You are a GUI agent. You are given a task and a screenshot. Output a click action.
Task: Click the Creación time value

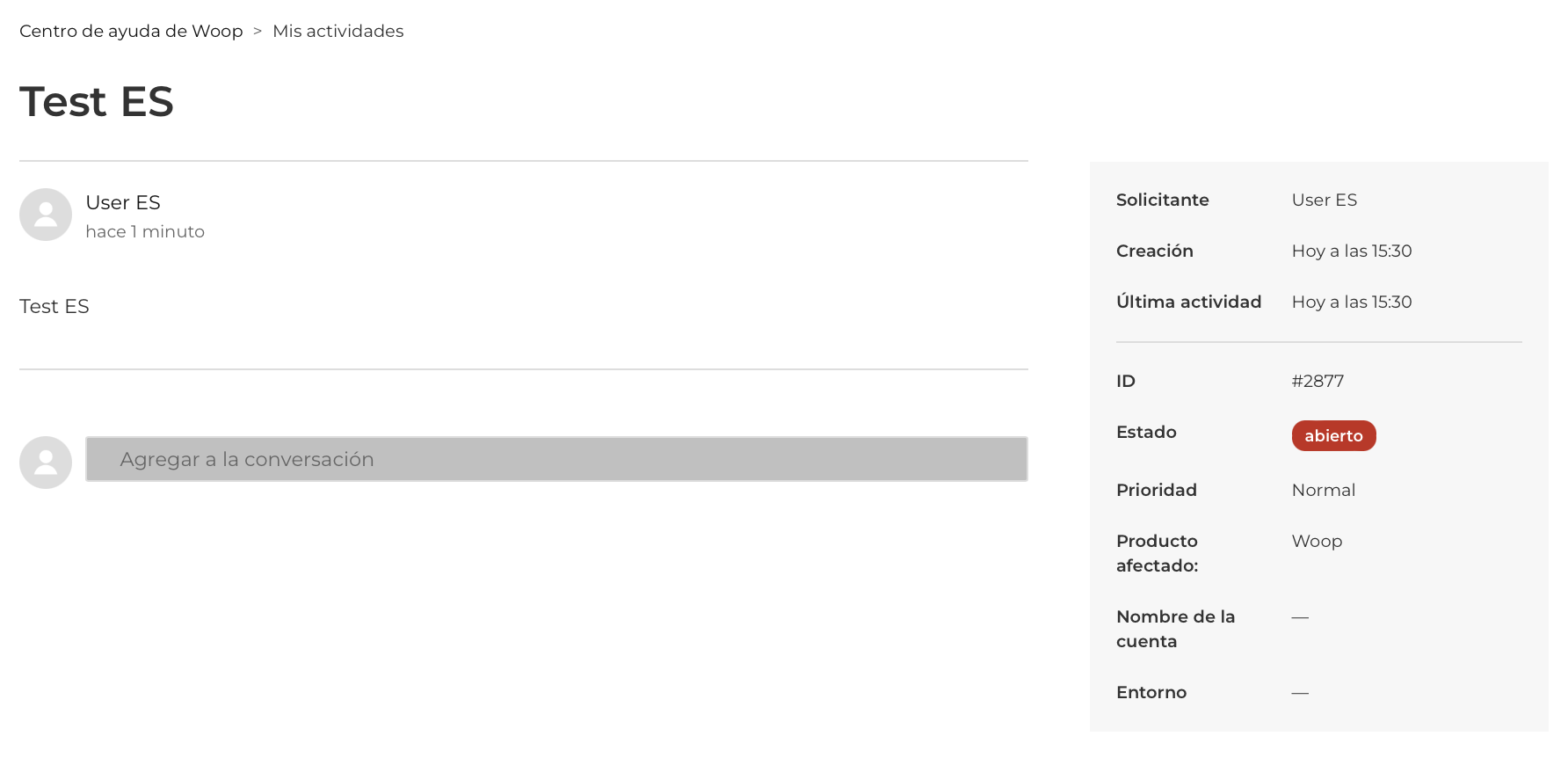1351,251
